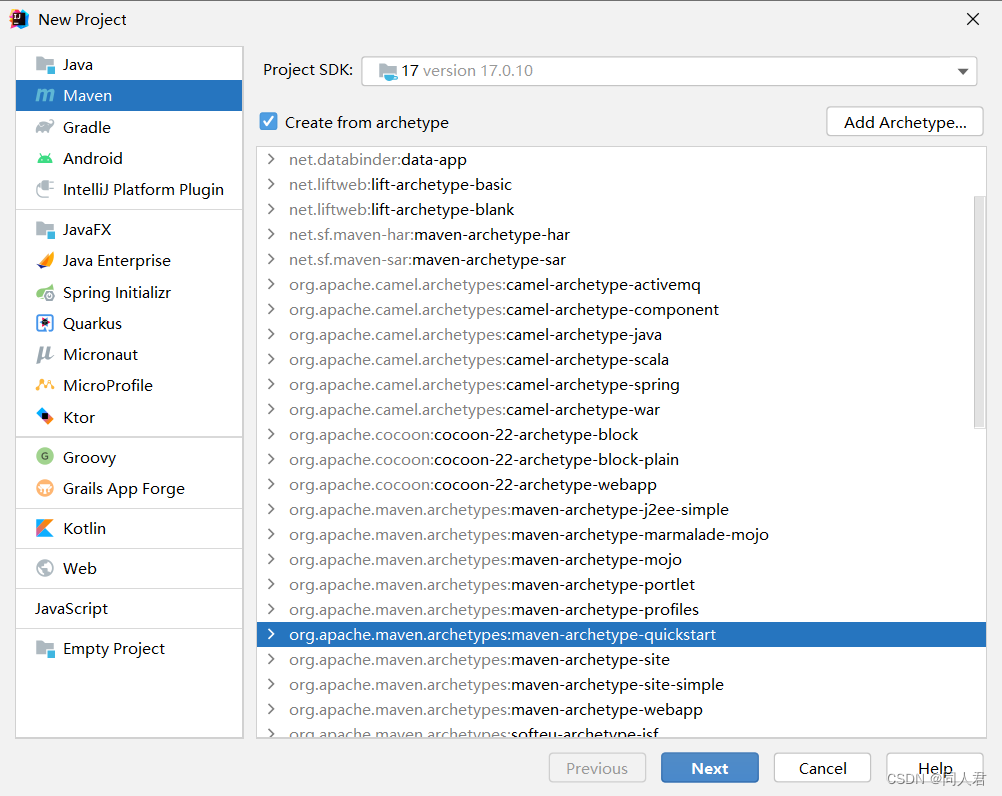Choose JavaScript project type
This screenshot has width=1002, height=796.
[x=129, y=608]
